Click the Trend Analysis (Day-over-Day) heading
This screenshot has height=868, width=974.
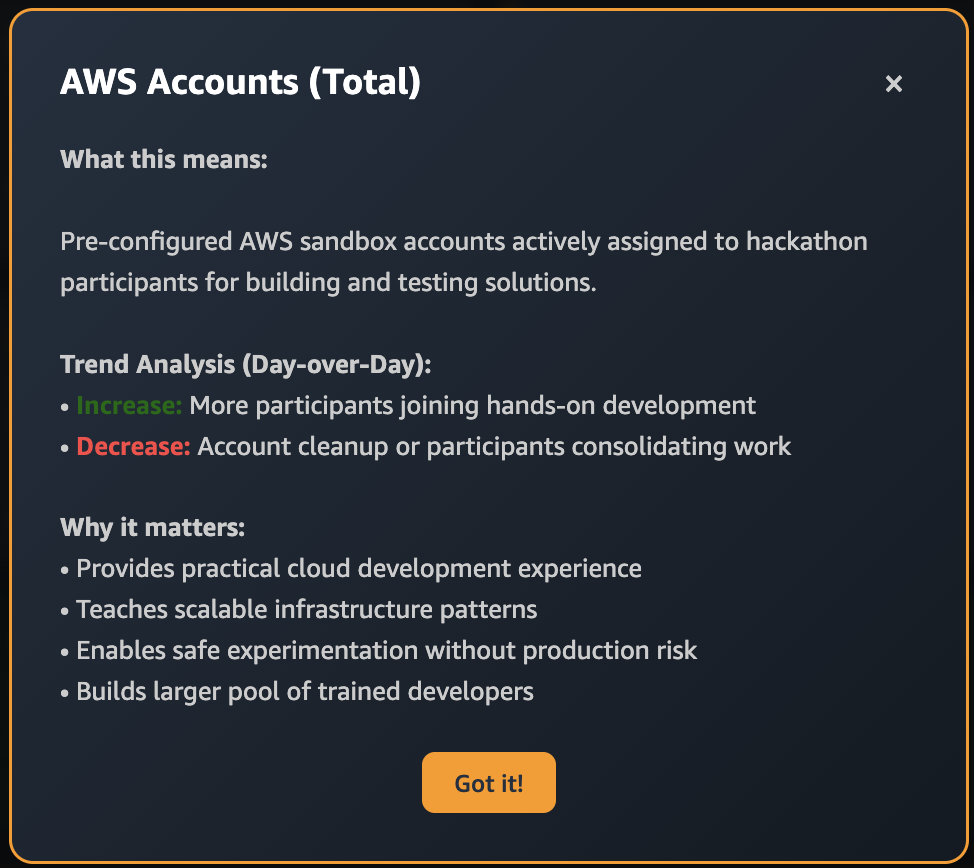(246, 364)
